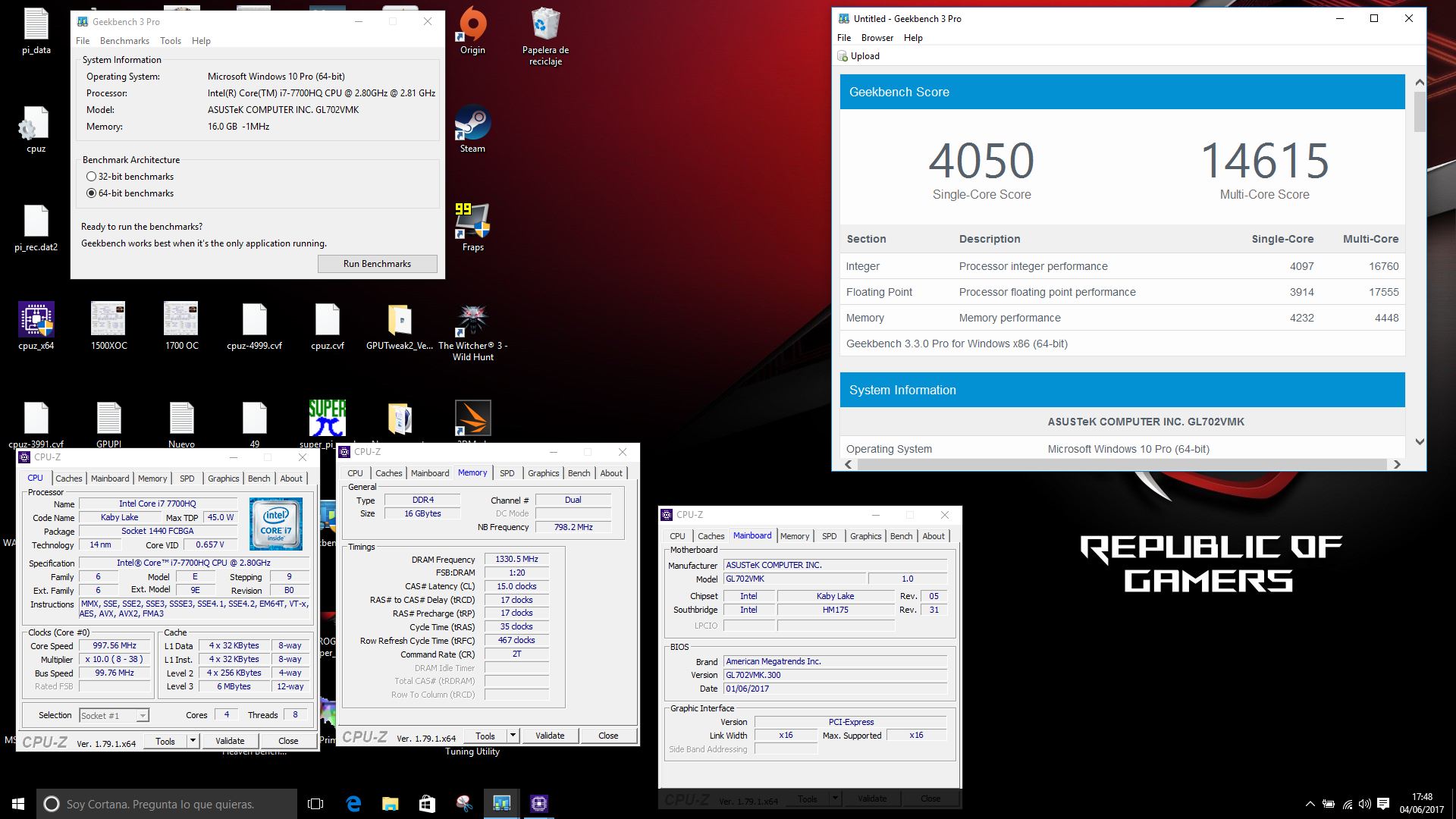1456x819 pixels.
Task: Open File Explorer from the taskbar
Action: (390, 804)
